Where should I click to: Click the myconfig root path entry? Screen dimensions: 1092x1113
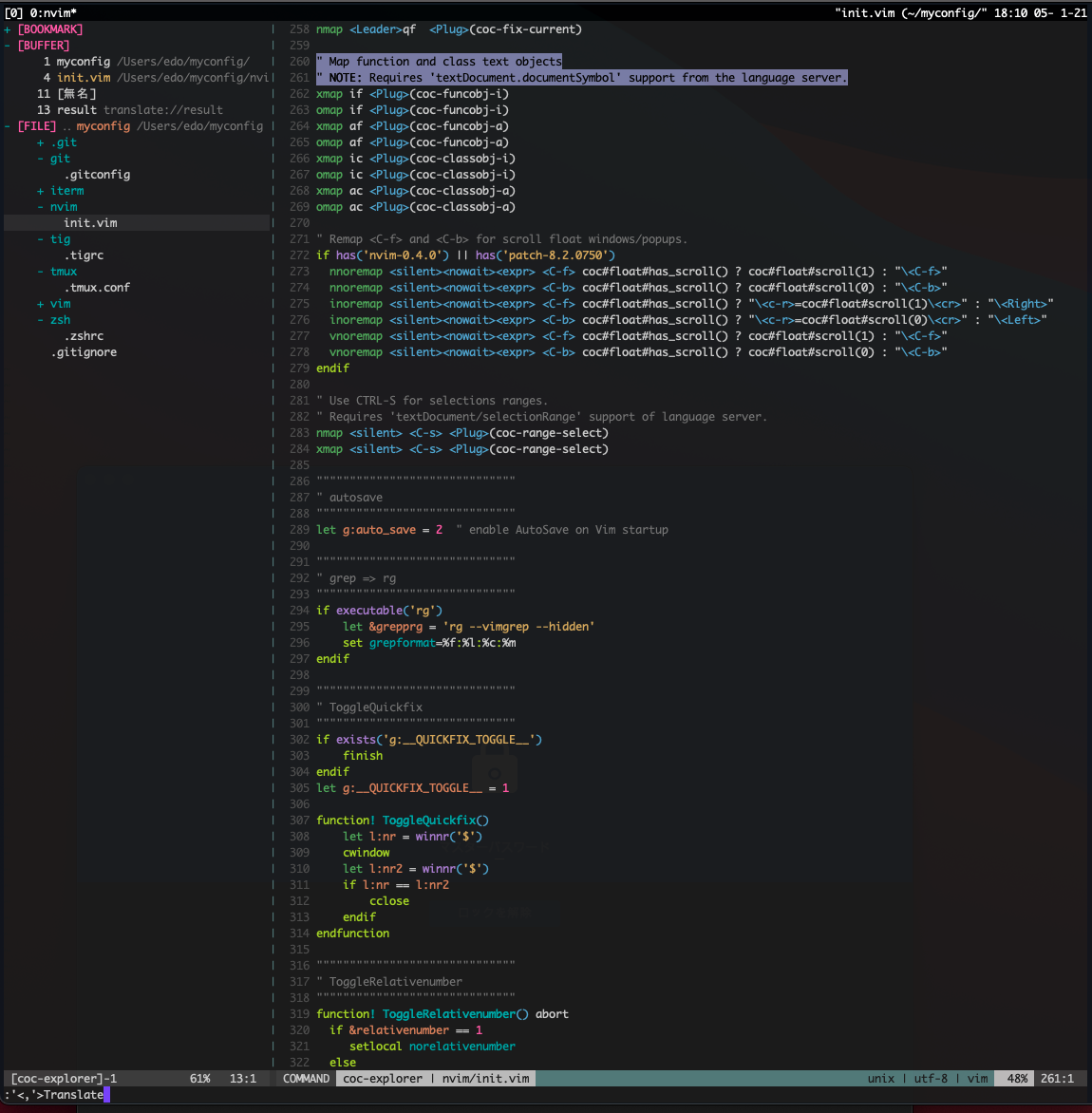(170, 126)
